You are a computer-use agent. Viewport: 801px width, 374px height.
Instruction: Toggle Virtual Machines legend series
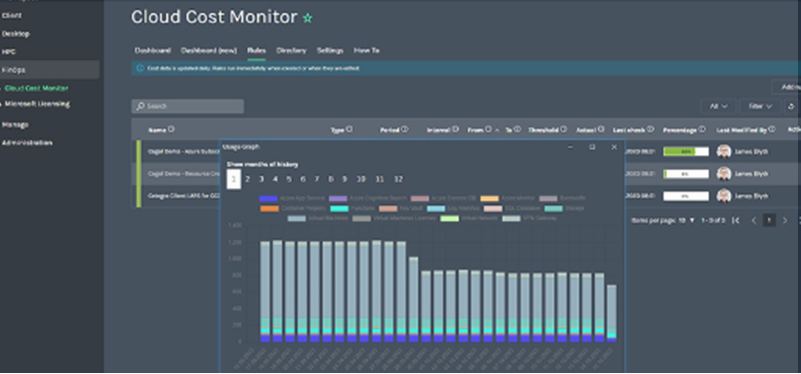click(318, 218)
